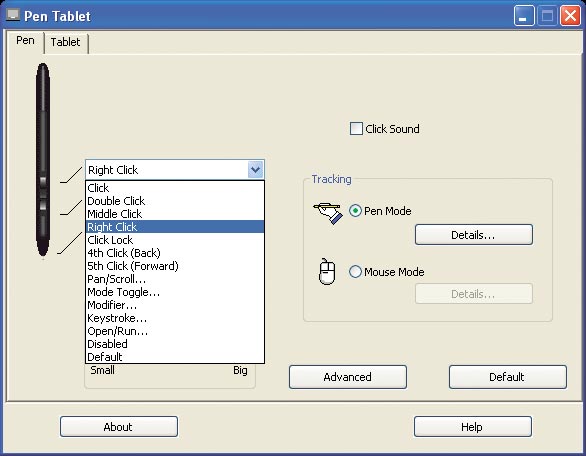Open Pen Mode Details... button
The height and width of the screenshot is (456, 586).
[x=474, y=235]
